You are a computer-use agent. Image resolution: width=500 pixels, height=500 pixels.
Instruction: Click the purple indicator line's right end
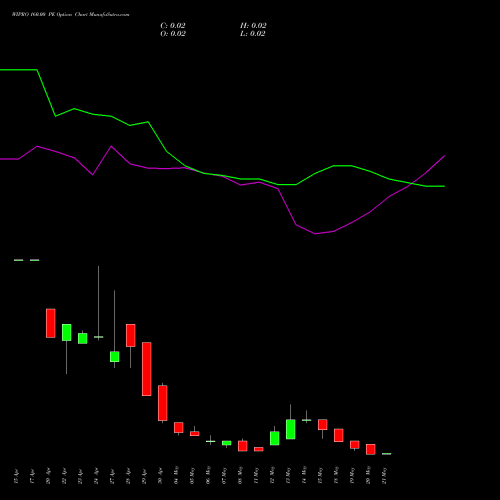444,156
